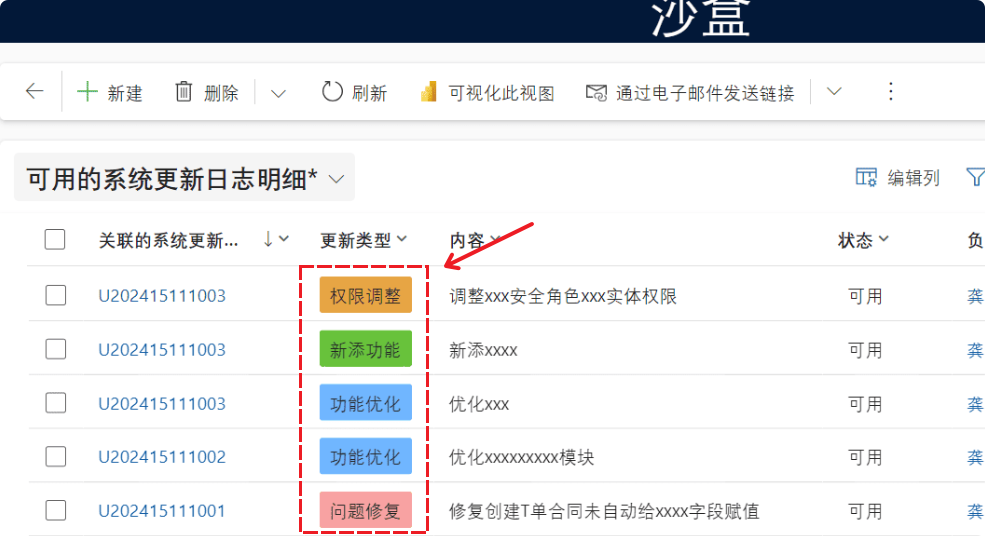Tick the checkbox for the 优化xxx row
985x536 pixels.
(55, 403)
